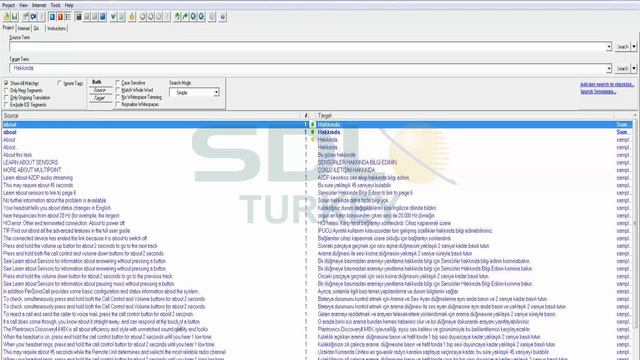Enable Only New Segments checkbox
The width and height of the screenshot is (640, 360).
pyautogui.click(x=6, y=91)
